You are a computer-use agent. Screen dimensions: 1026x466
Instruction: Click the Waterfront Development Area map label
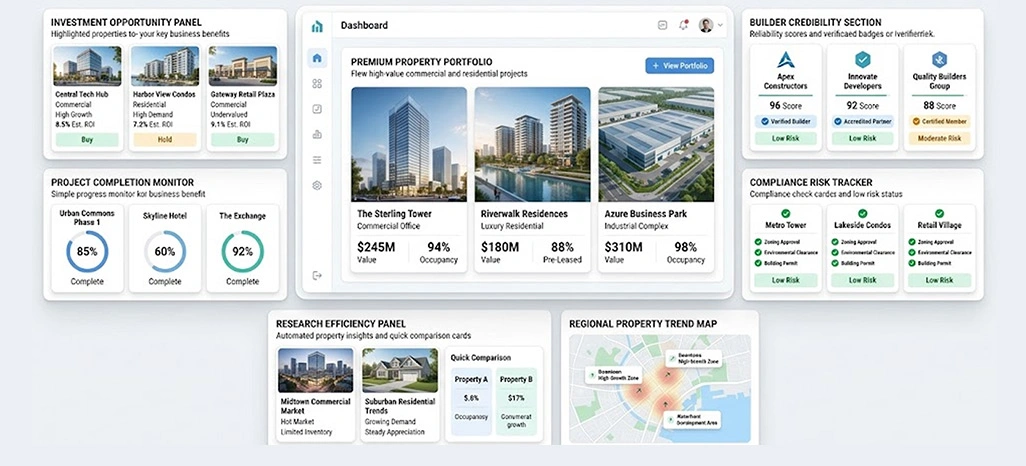(x=692, y=420)
